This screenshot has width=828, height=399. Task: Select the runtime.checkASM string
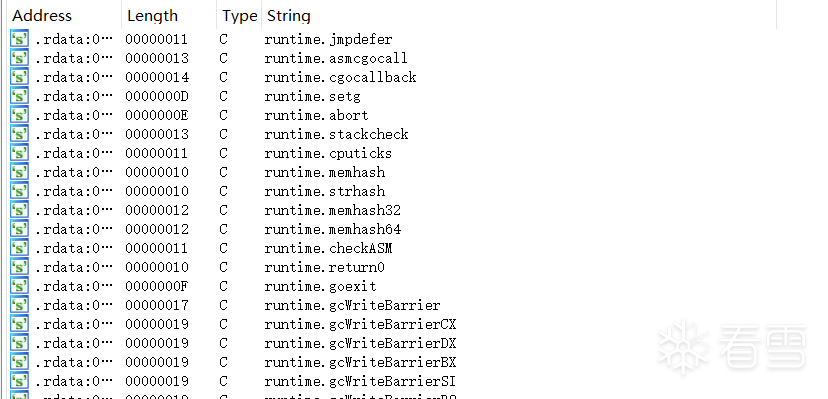tap(328, 248)
